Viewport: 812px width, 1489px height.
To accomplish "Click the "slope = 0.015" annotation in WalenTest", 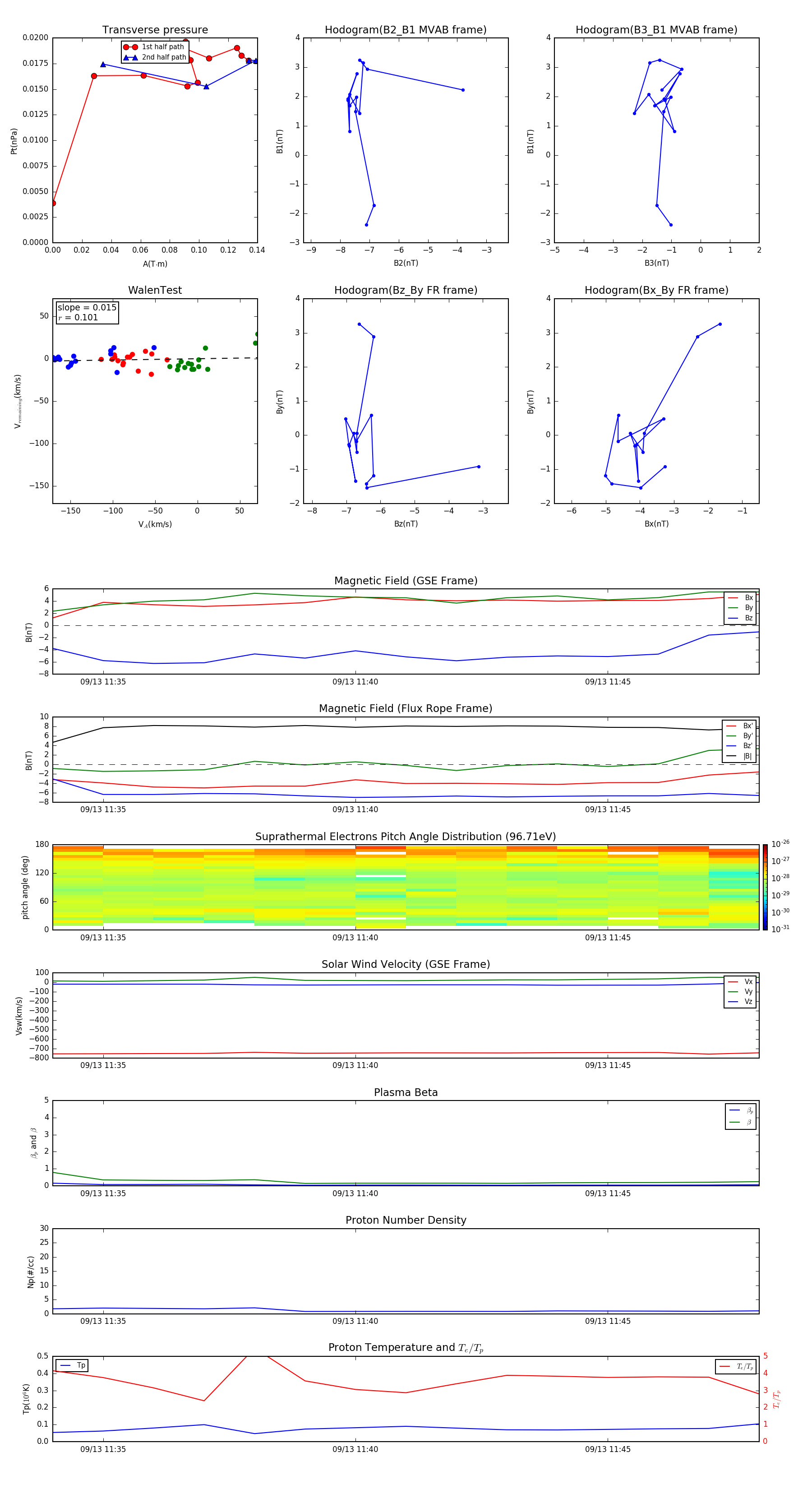I will click(87, 308).
